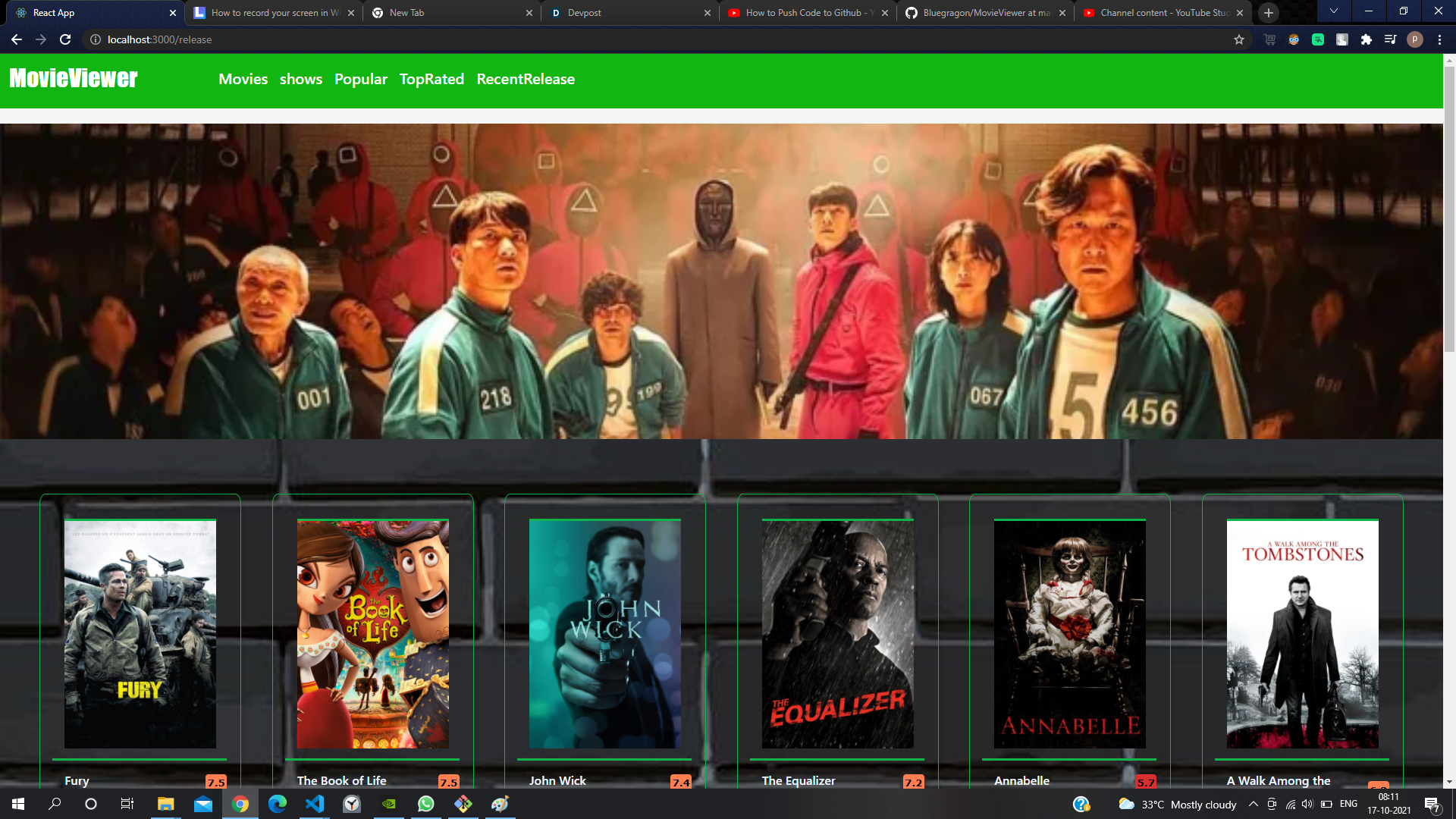Click the browser reload button
Viewport: 1456px width, 819px height.
tap(65, 39)
